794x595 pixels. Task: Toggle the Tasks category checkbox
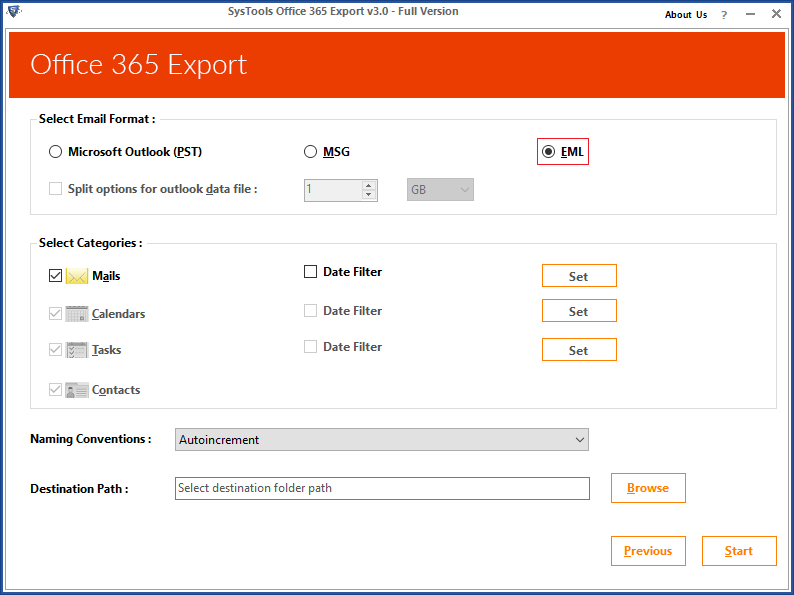(x=55, y=350)
